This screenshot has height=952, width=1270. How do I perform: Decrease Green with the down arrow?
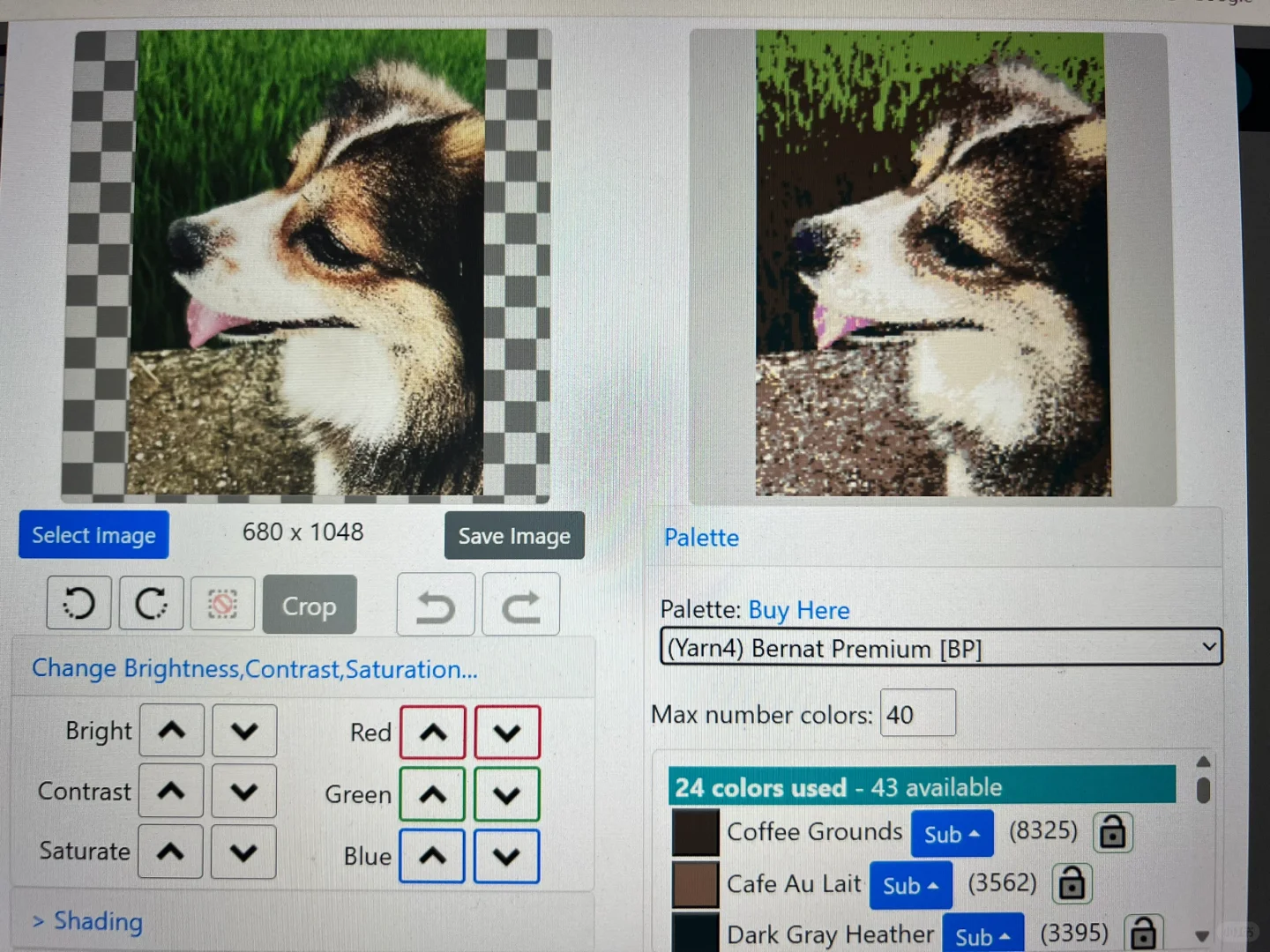(x=506, y=794)
